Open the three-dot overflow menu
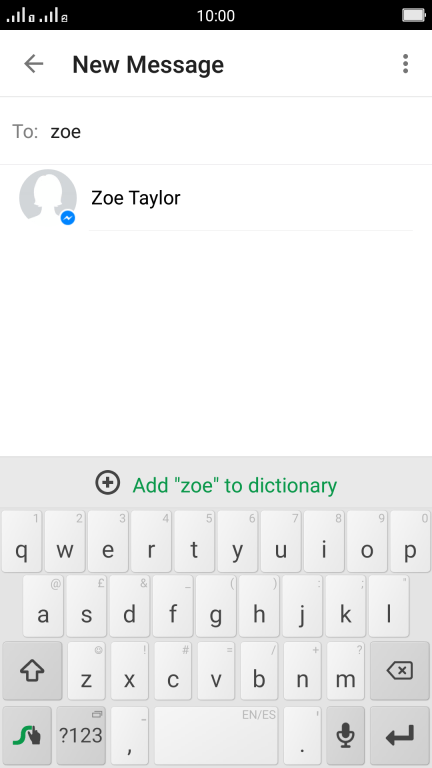 [x=405, y=64]
